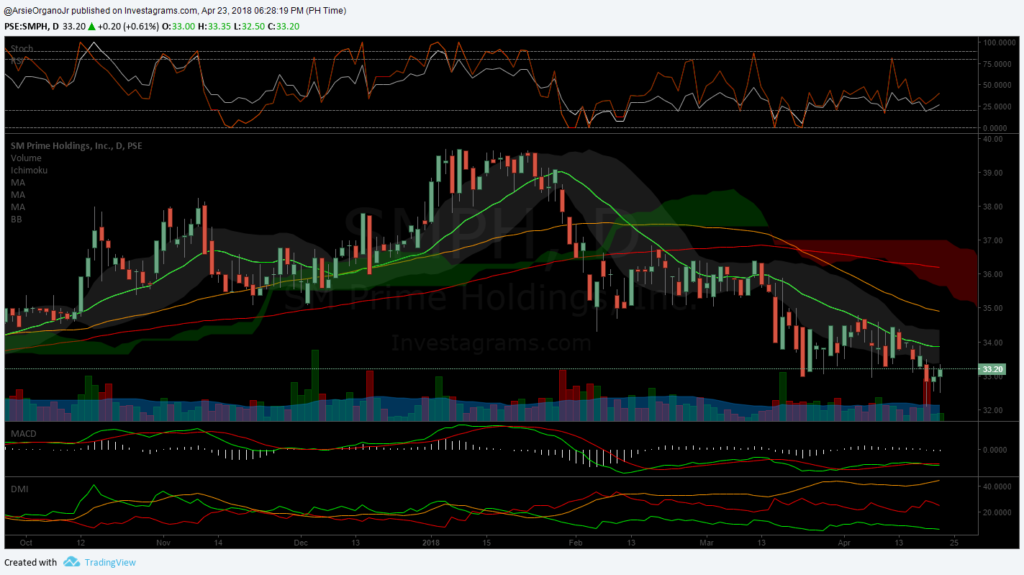The image size is (1024, 575).
Task: Click the Oct label on time axis
Action: [x=26, y=543]
